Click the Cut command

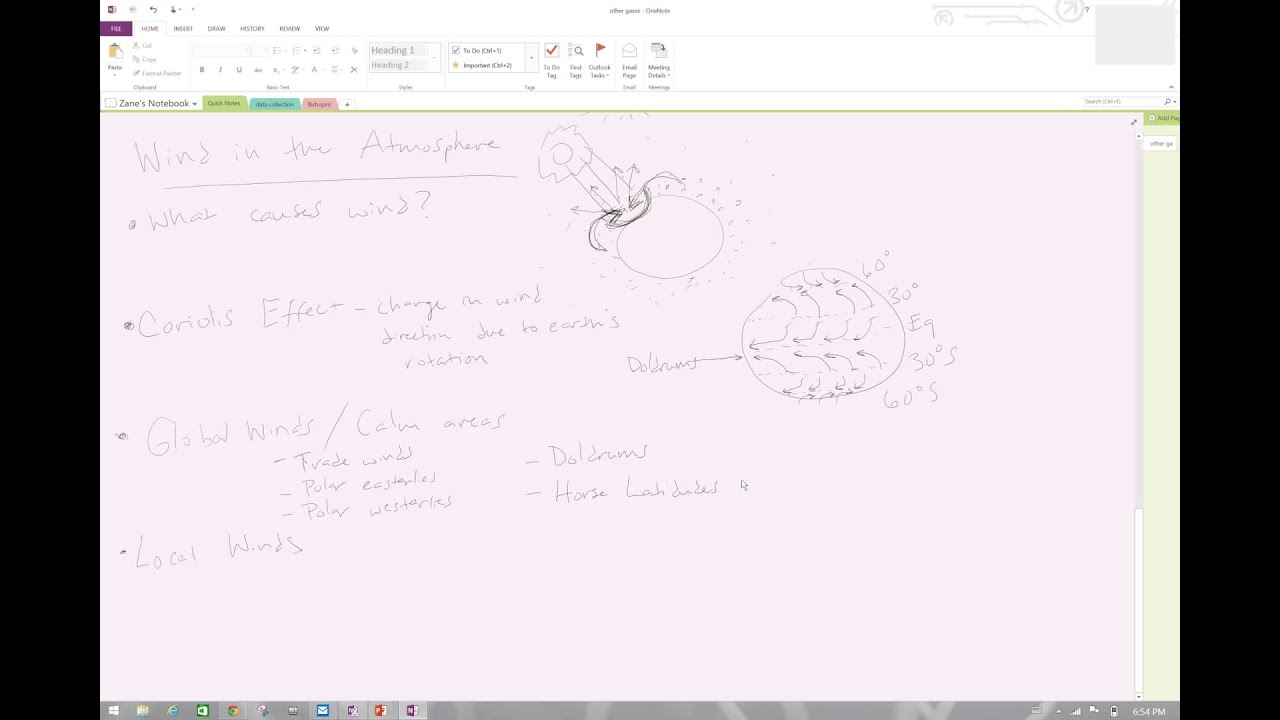(143, 46)
